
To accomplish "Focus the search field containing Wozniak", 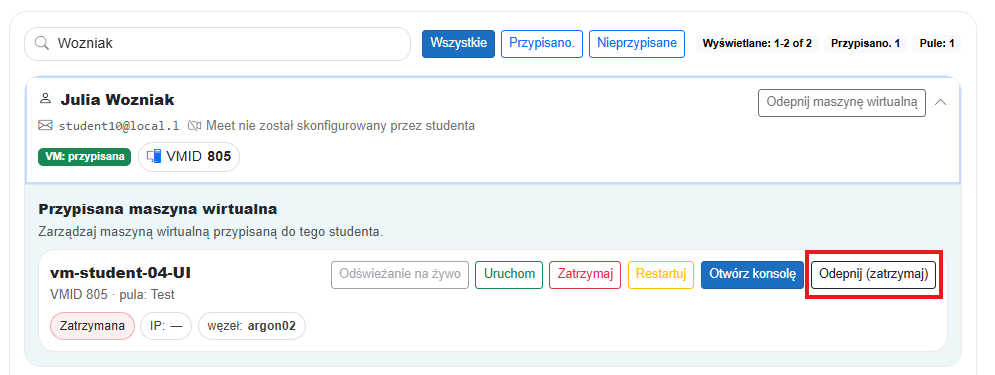I will point(217,44).
